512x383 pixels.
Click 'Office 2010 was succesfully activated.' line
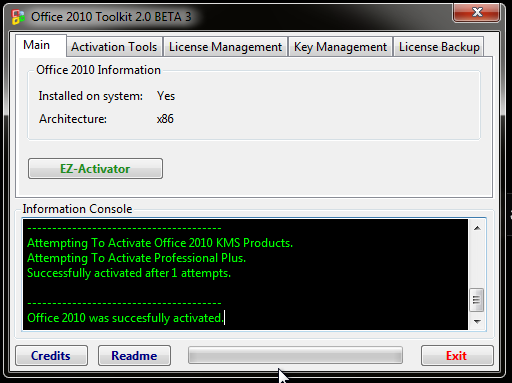click(125, 318)
